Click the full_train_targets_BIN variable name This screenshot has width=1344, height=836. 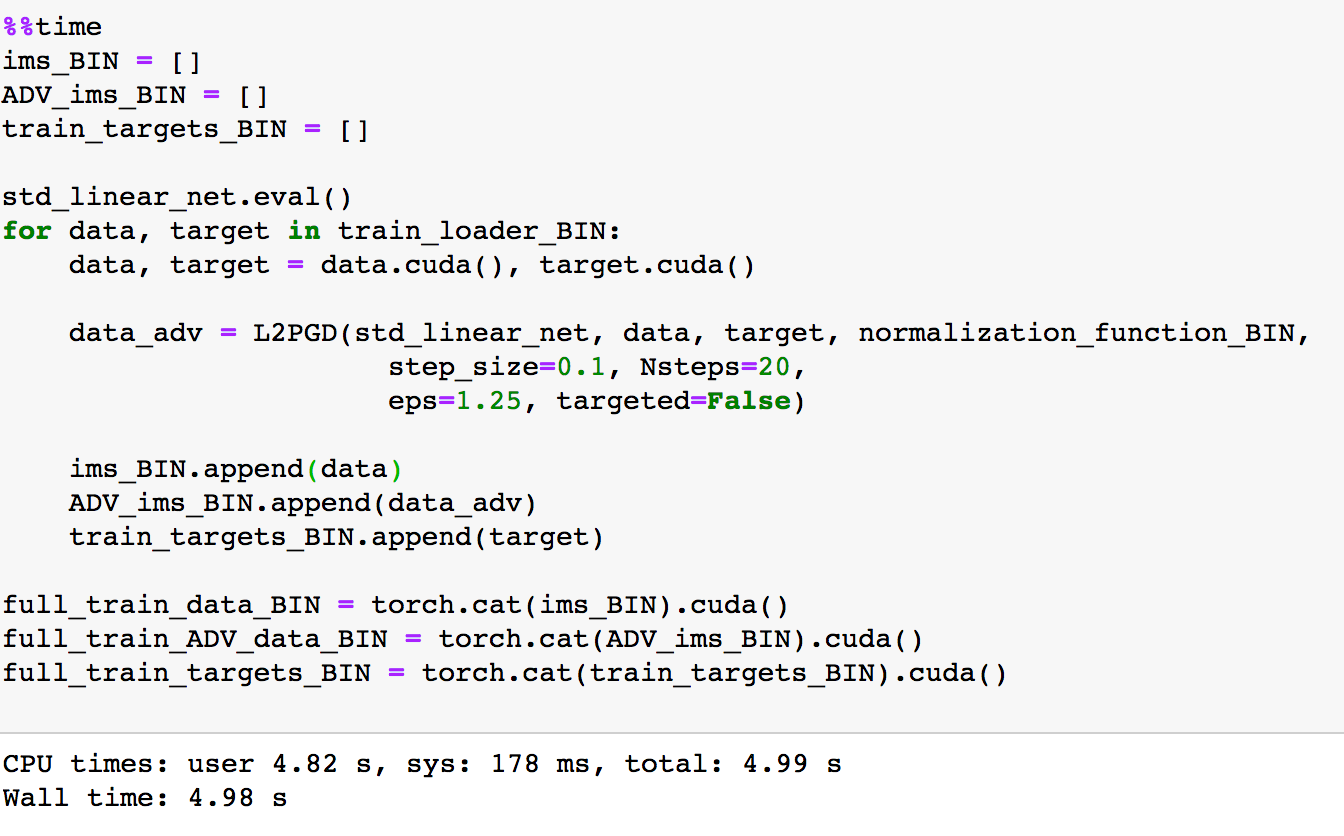click(x=186, y=673)
